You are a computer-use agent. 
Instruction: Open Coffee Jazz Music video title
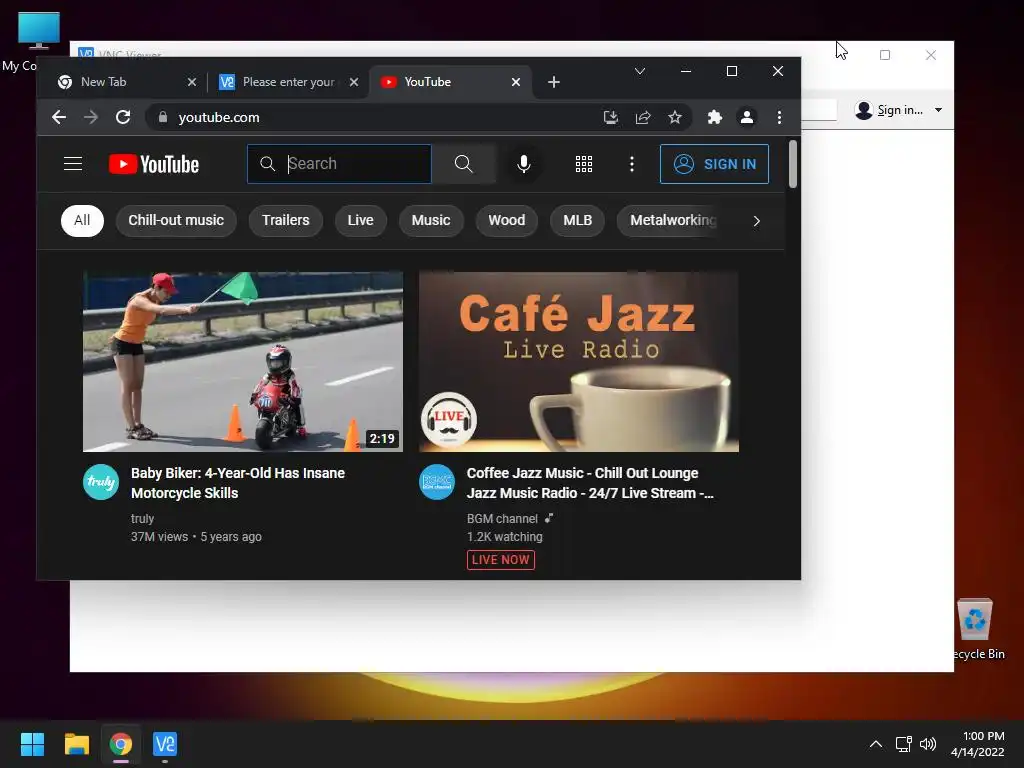pos(590,483)
